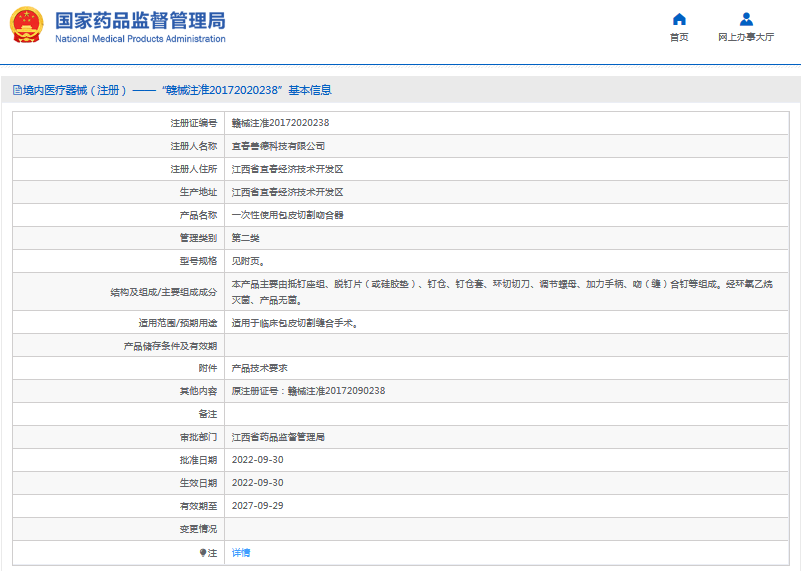Select value 赣械注准20172020238 in table
The width and height of the screenshot is (801, 571).
tap(280, 123)
